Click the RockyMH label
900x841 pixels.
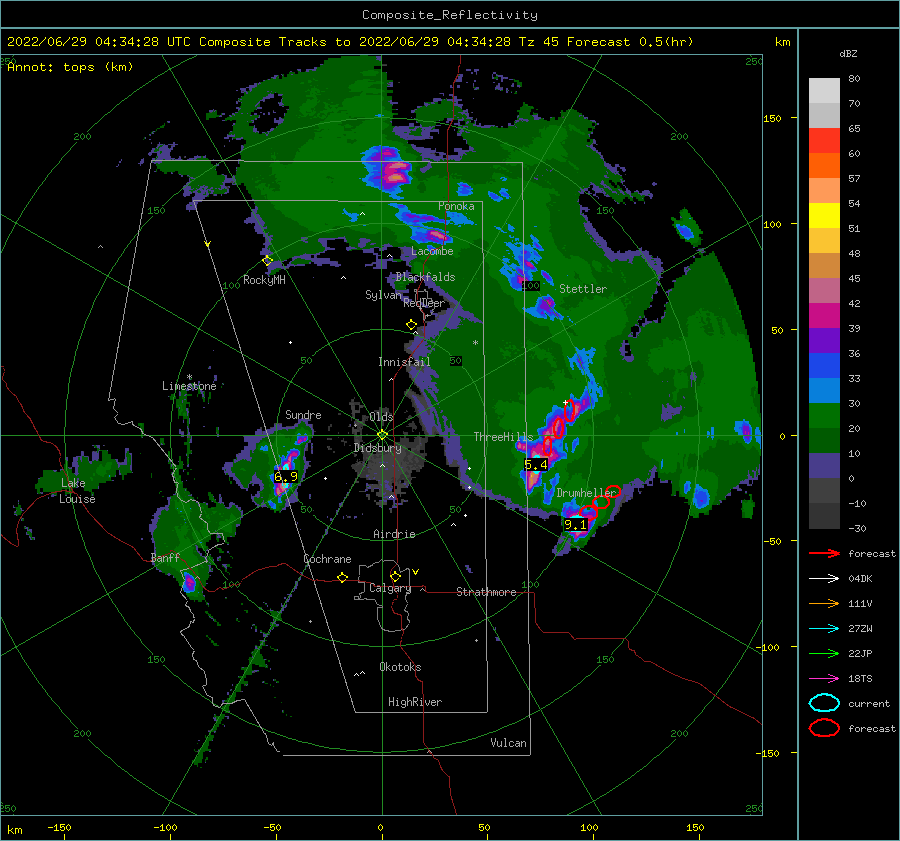click(x=264, y=280)
